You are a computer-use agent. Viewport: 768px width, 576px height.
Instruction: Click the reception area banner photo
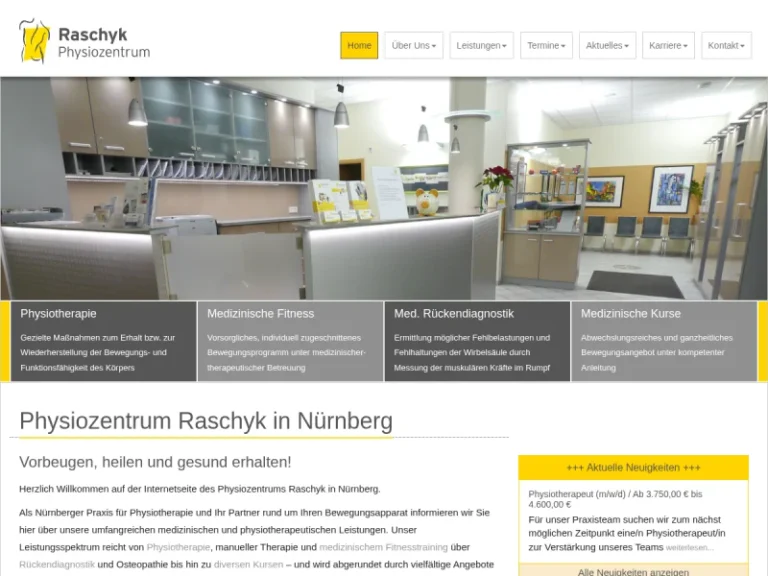384,189
